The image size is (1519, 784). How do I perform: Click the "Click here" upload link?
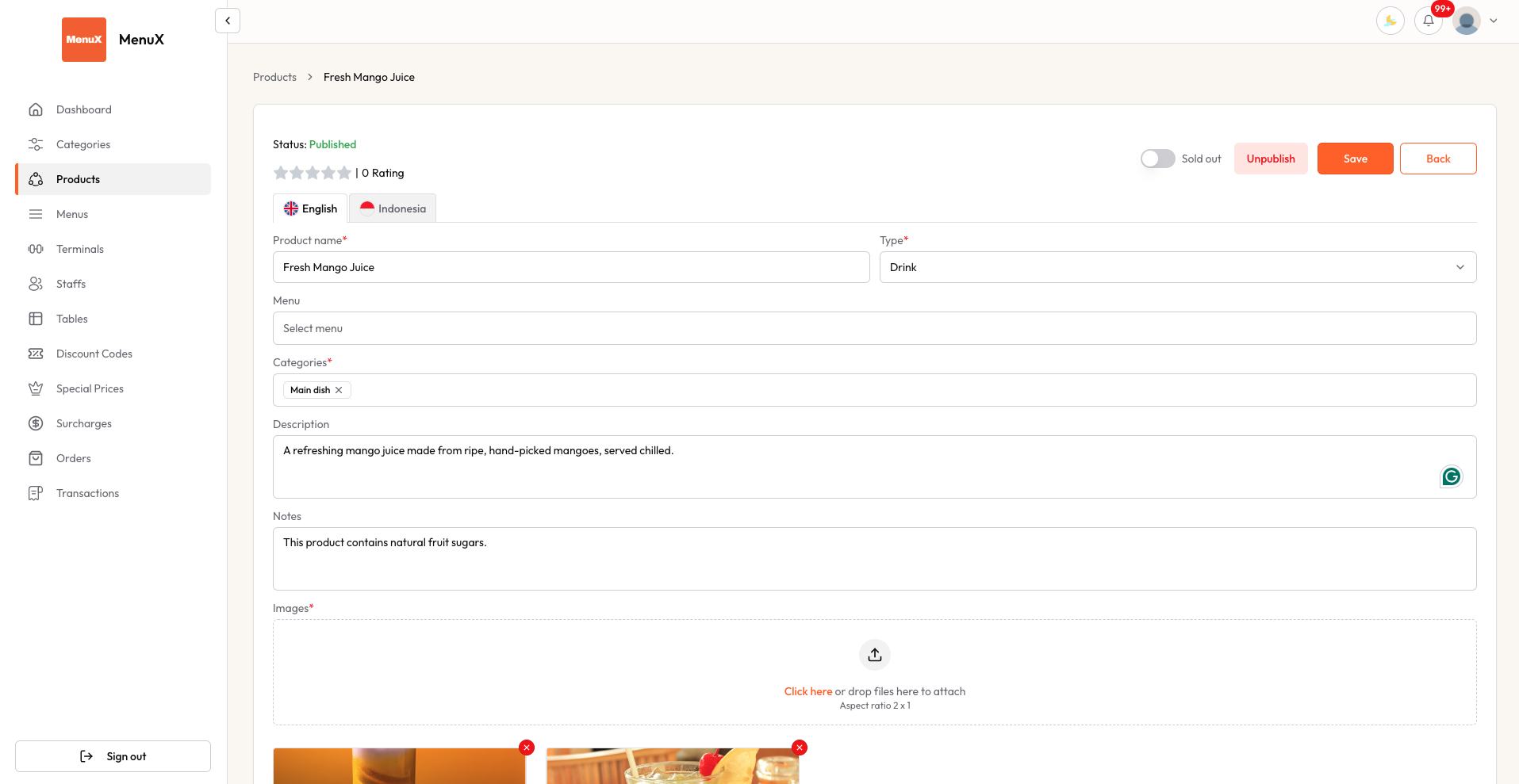pos(808,691)
